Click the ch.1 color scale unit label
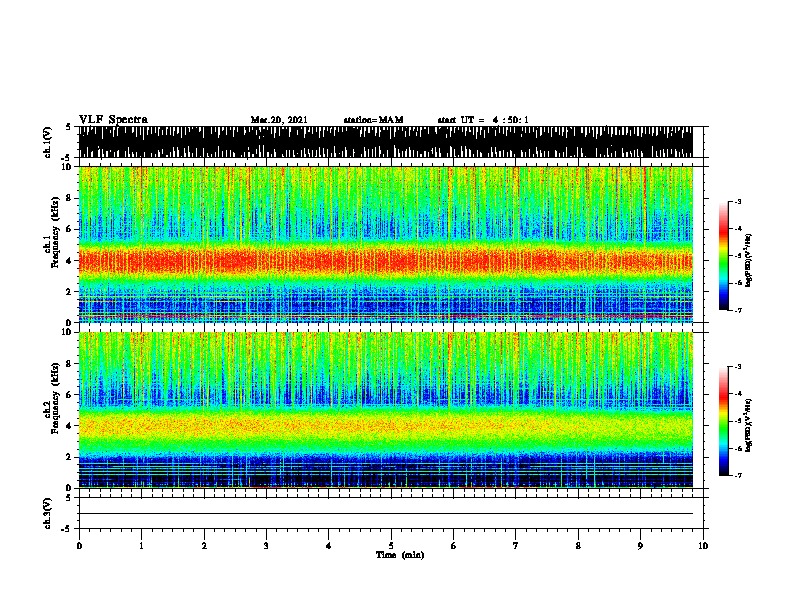The width and height of the screenshot is (792, 612). (x=748, y=260)
